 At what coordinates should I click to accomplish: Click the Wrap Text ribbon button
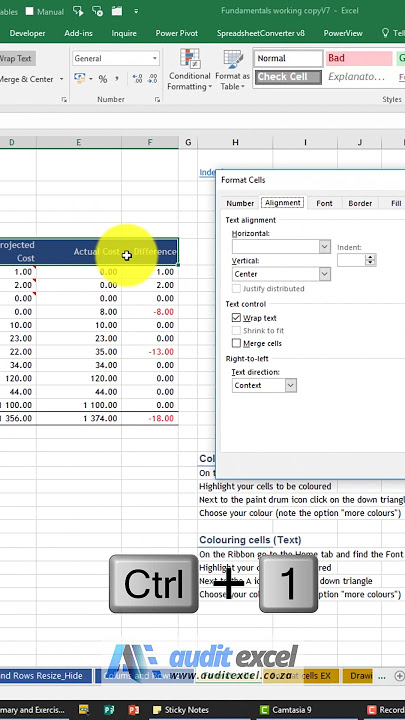(x=17, y=58)
